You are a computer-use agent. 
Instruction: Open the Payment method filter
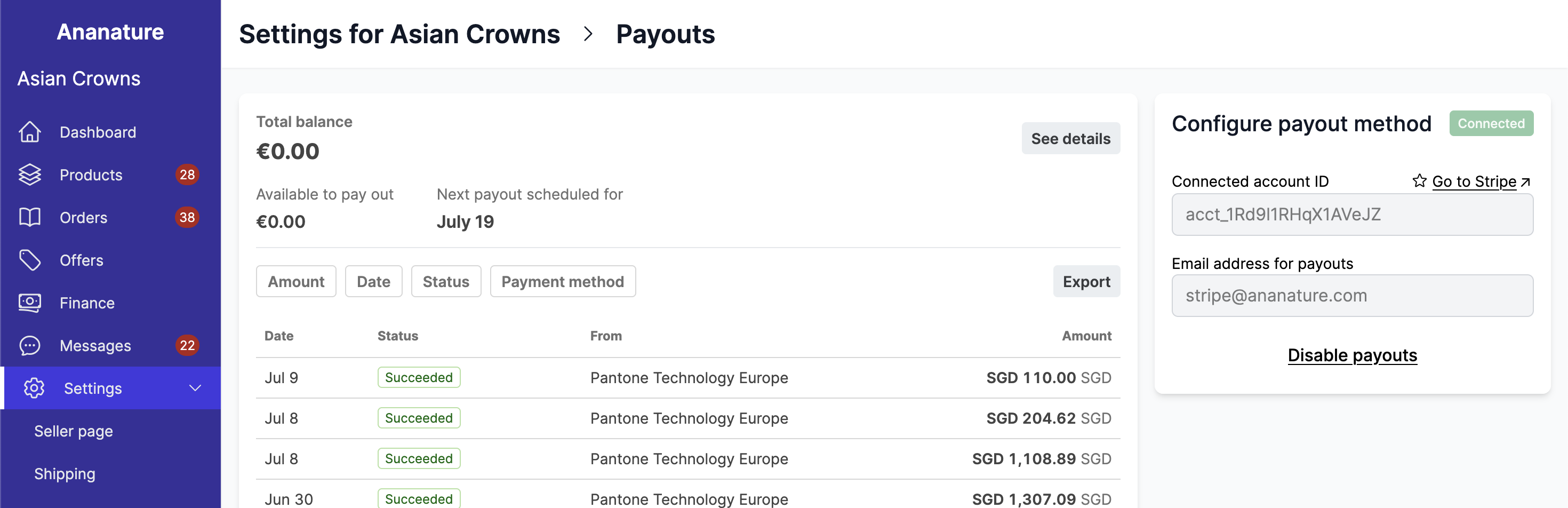pos(563,281)
